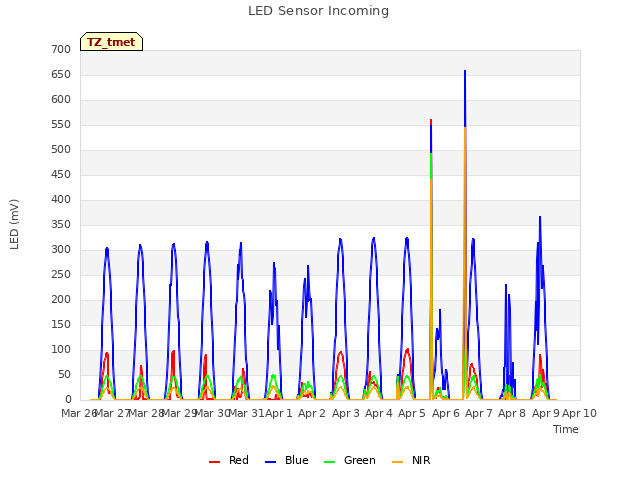Click the Apr 2 x-axis date label
This screenshot has height=480, width=640.
312,413
